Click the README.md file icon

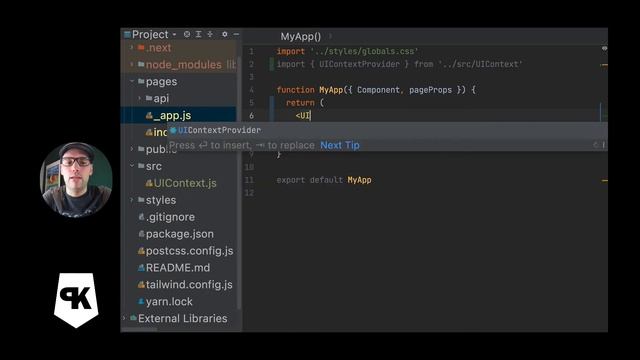pyautogui.click(x=141, y=268)
